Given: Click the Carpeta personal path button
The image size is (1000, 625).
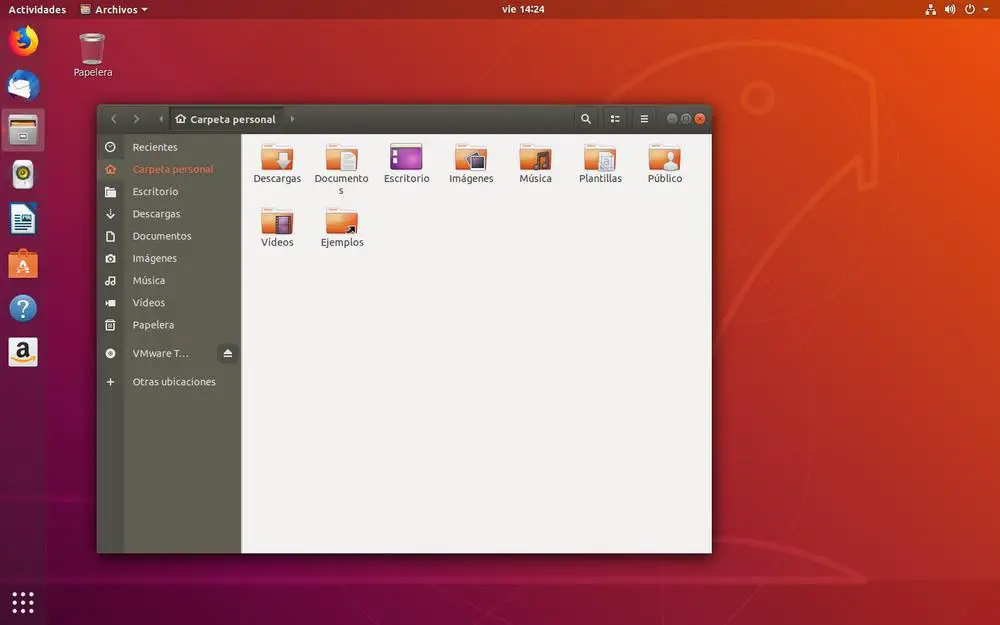Looking at the screenshot, I should click(x=225, y=119).
